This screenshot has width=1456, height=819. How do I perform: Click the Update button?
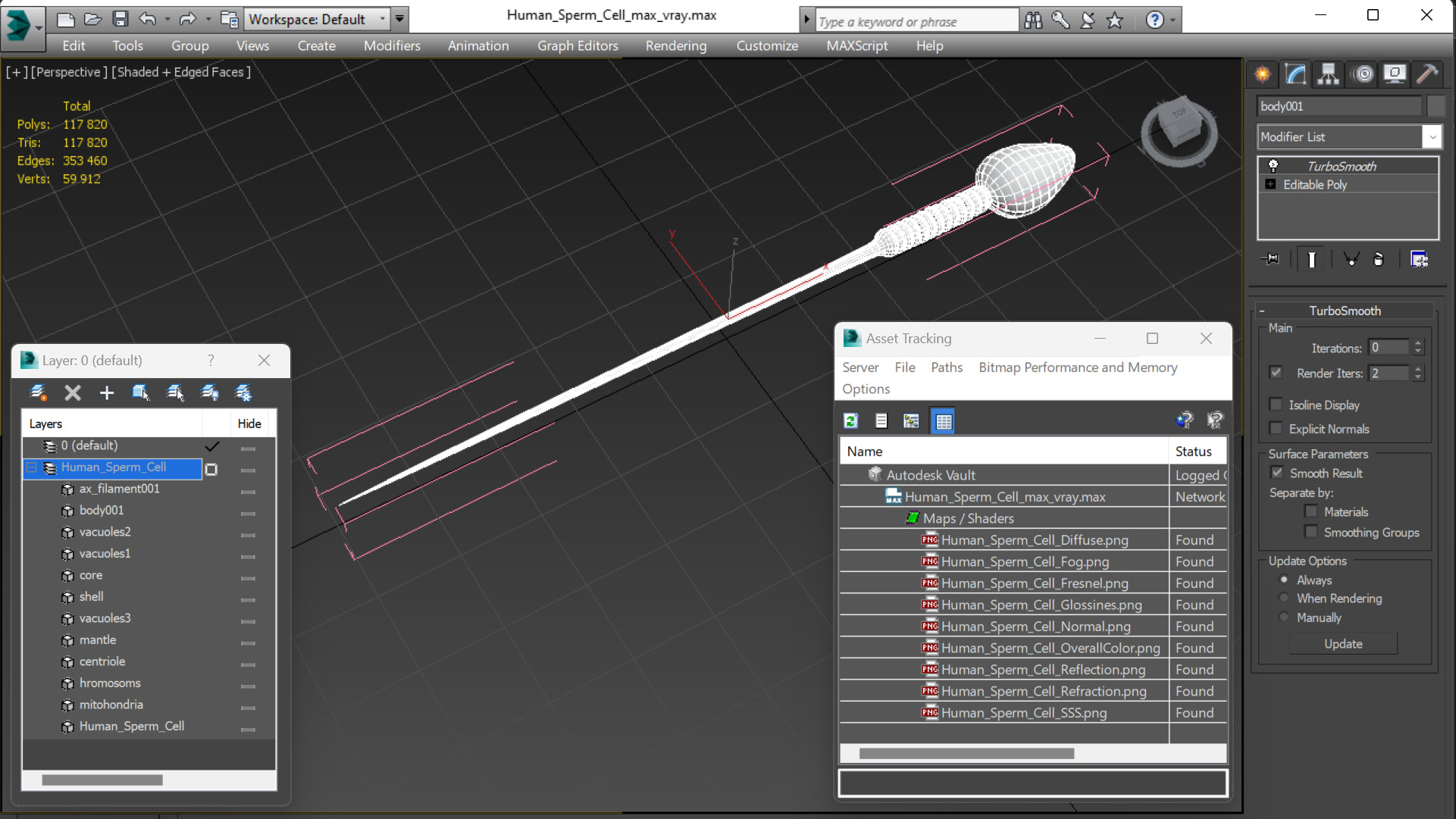[x=1343, y=643]
